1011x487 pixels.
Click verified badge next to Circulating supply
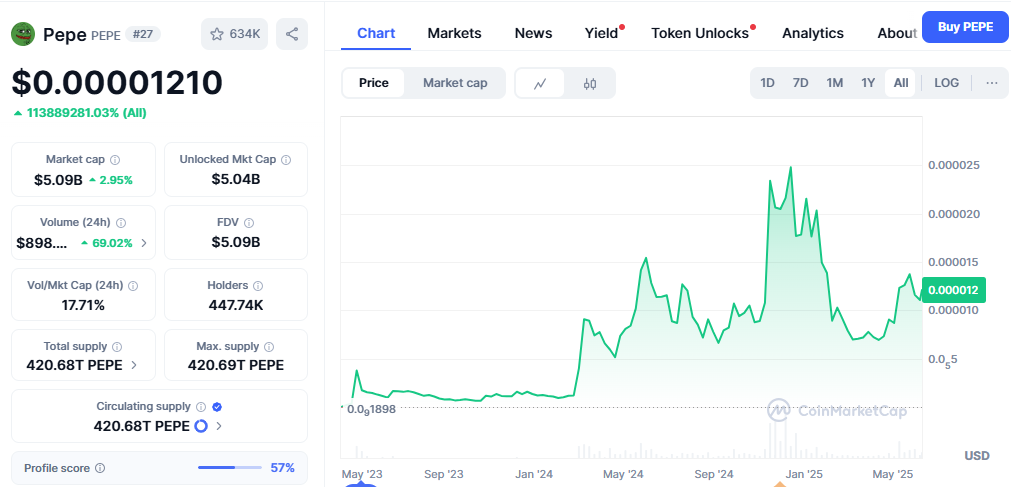click(x=217, y=407)
